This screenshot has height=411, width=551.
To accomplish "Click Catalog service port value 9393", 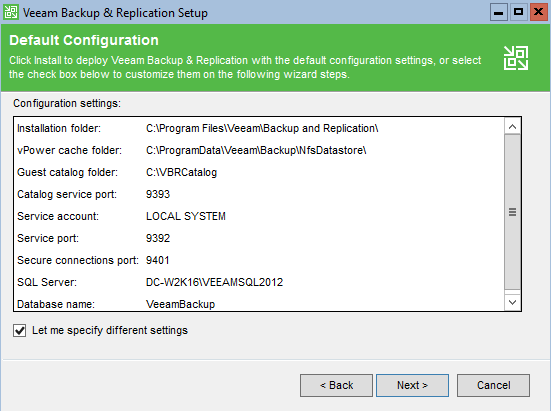I will [158, 194].
